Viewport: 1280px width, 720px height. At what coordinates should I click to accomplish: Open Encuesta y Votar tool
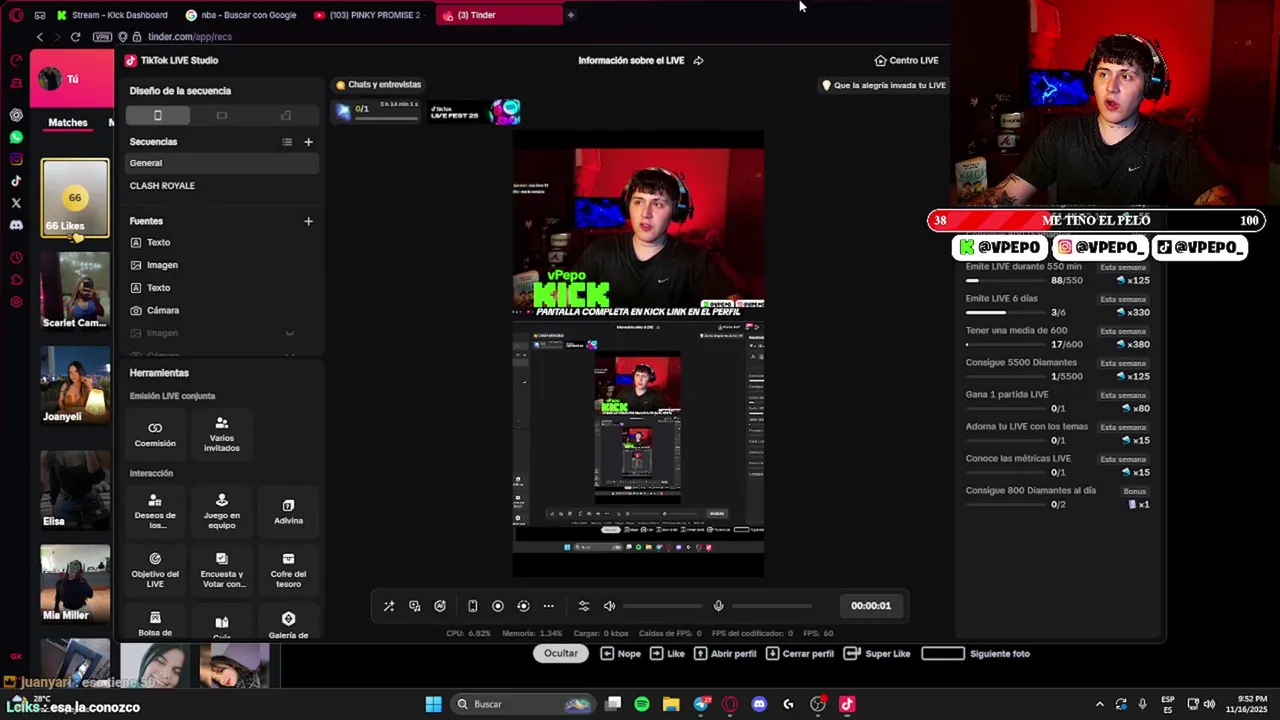(x=222, y=570)
